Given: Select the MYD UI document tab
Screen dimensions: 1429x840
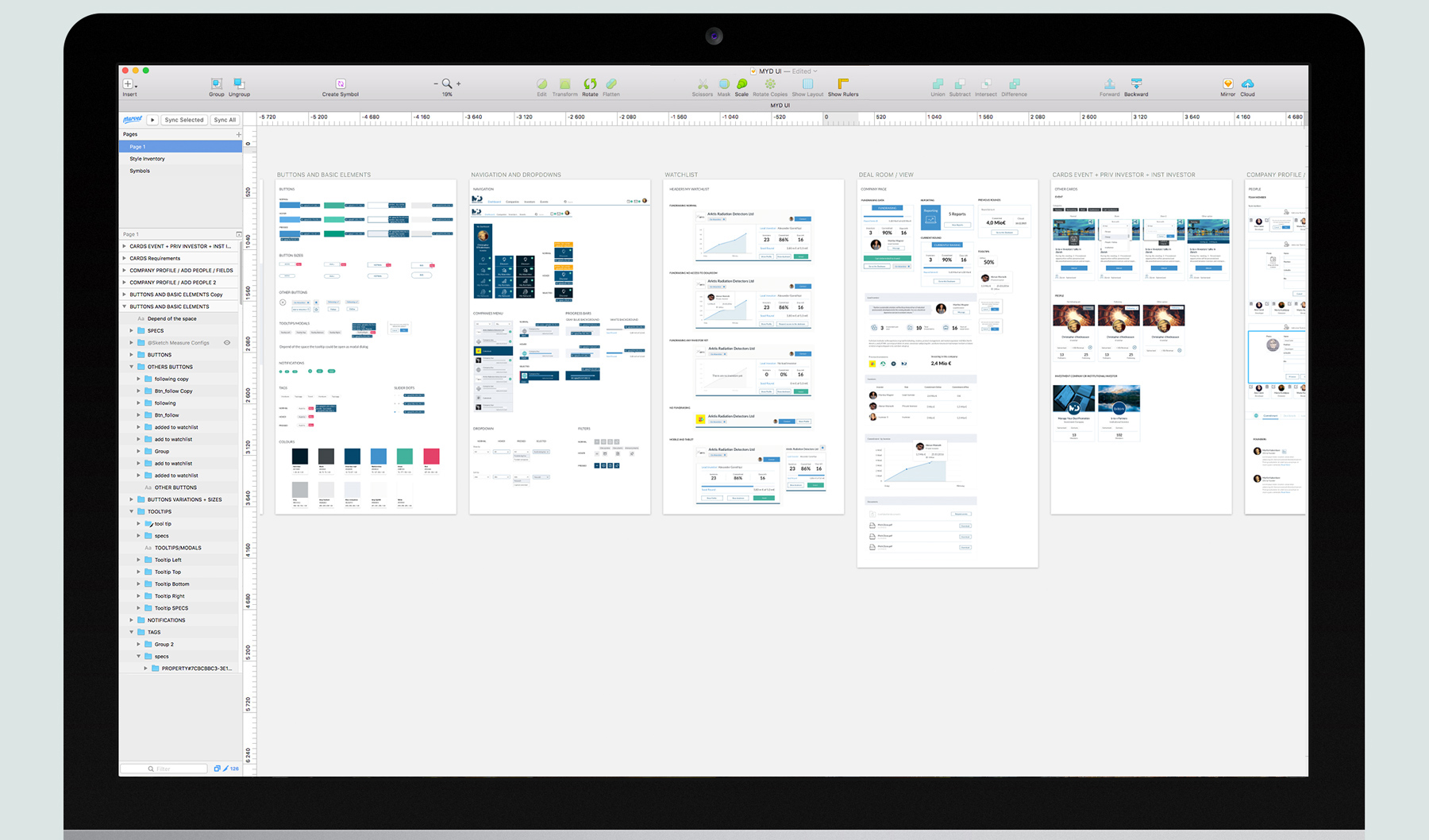Looking at the screenshot, I should (x=780, y=105).
